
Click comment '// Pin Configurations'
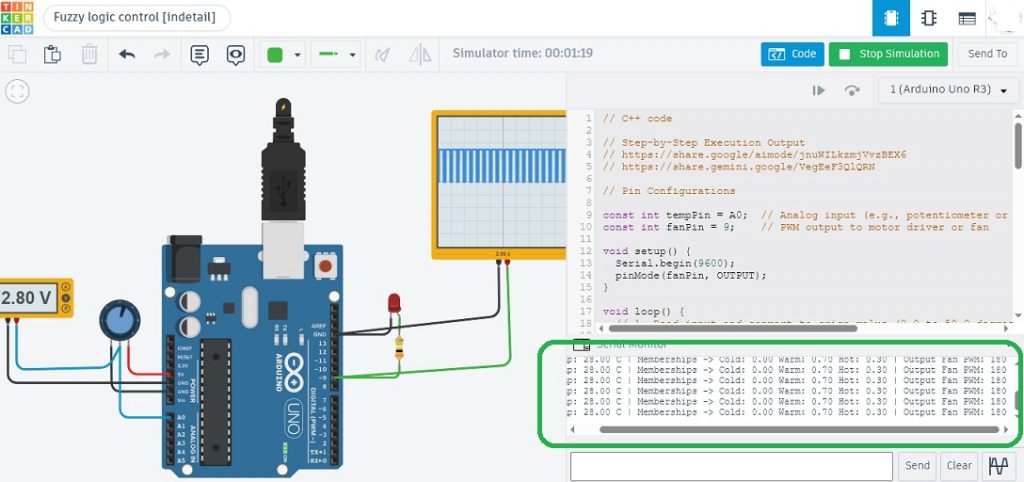669,191
